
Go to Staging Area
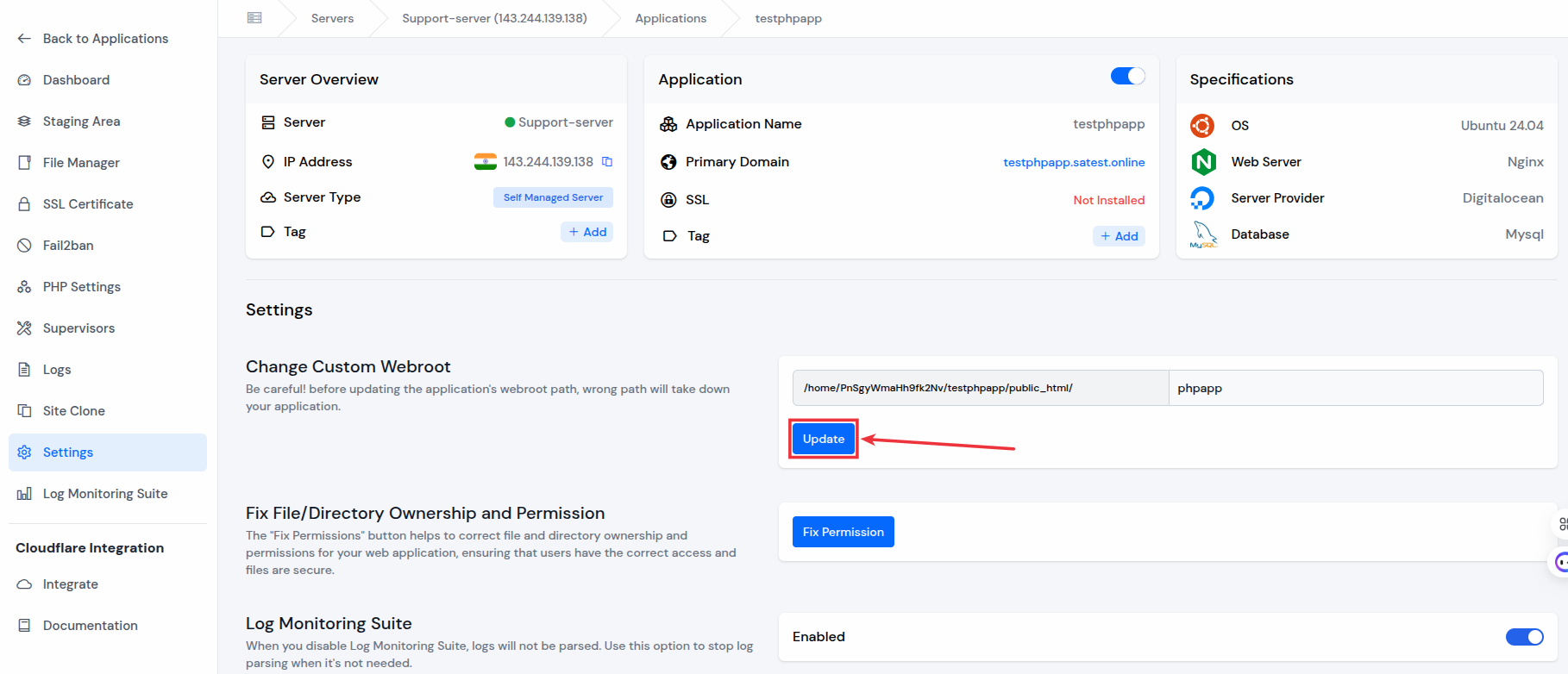108,122
